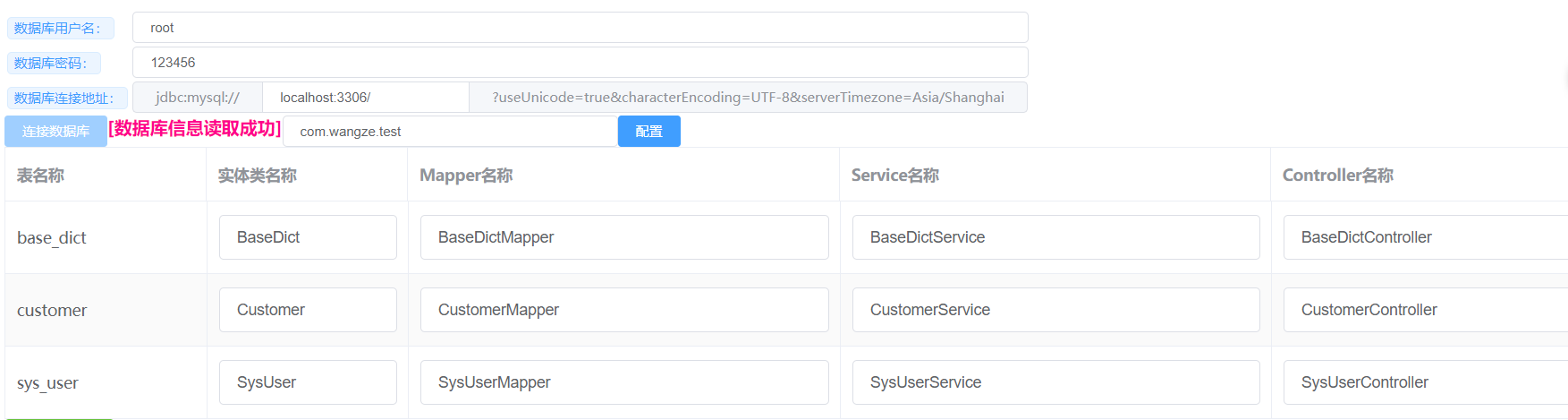
Task: Edit the BaseDictMapper name input
Action: pyautogui.click(x=624, y=237)
